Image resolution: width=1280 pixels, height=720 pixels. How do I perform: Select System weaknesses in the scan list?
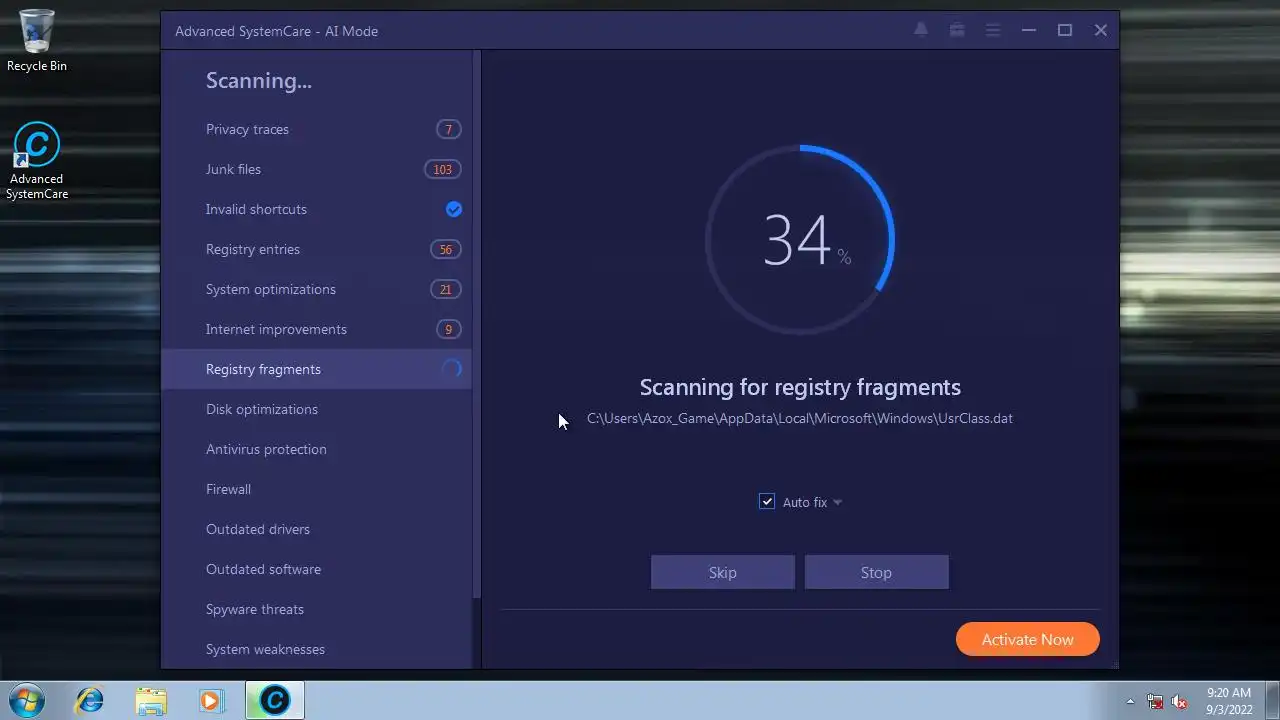(316, 649)
